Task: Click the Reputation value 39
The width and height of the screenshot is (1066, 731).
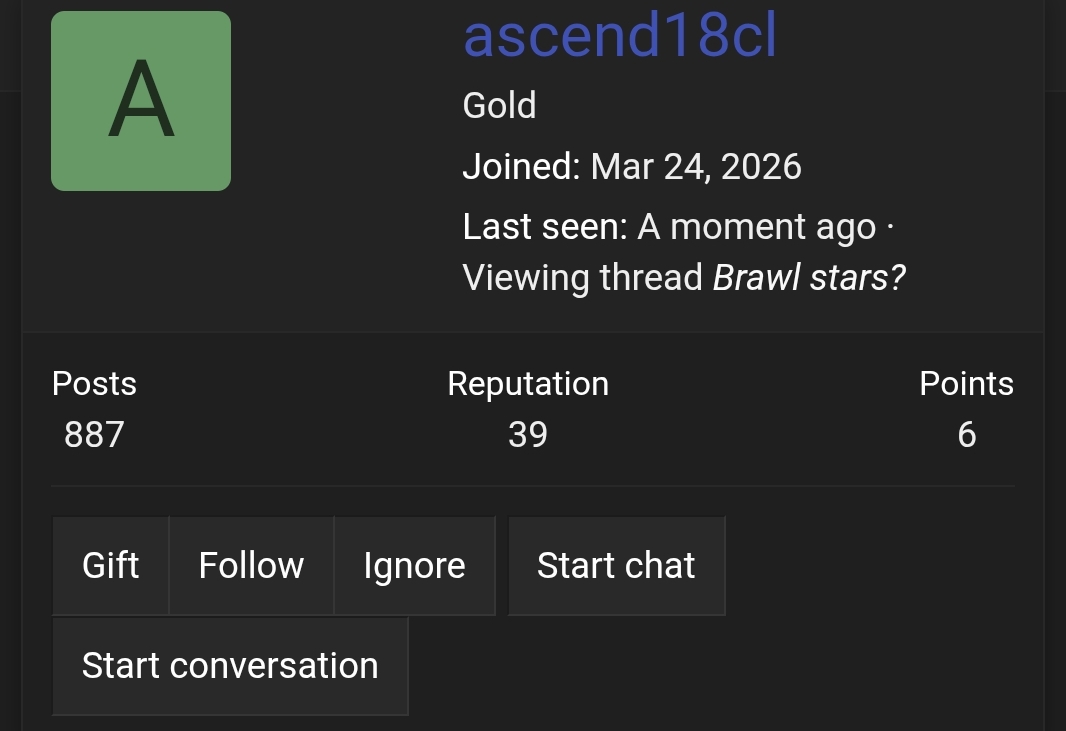Action: click(527, 434)
